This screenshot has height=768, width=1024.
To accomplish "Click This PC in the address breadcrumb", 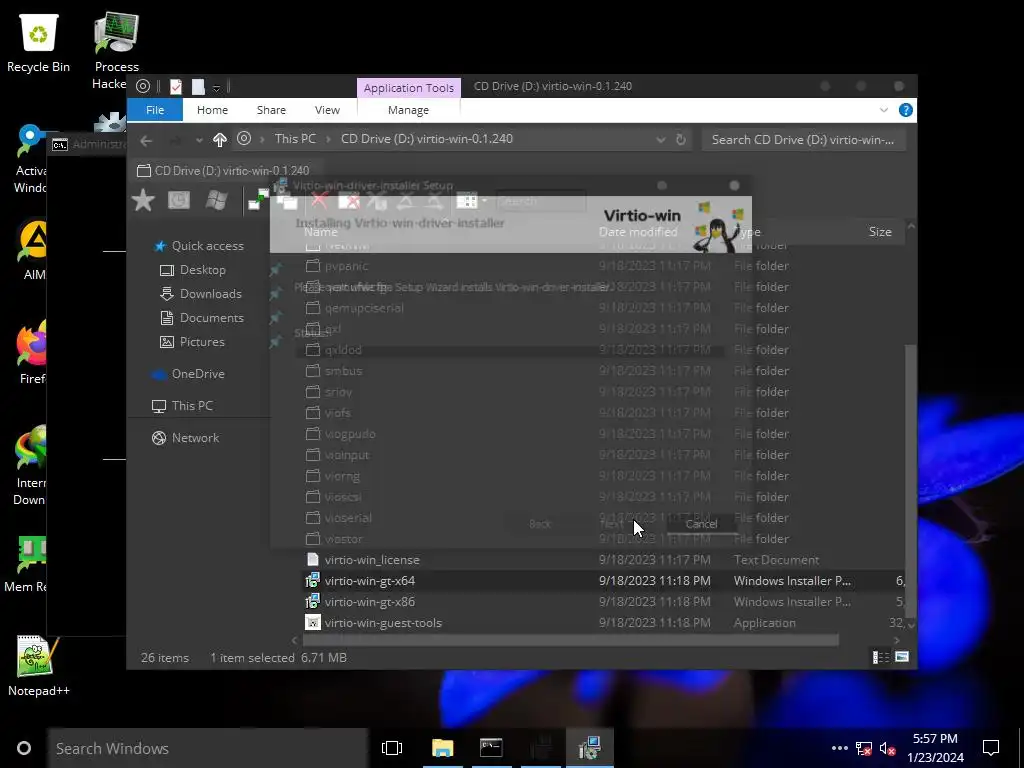I will pos(295,139).
